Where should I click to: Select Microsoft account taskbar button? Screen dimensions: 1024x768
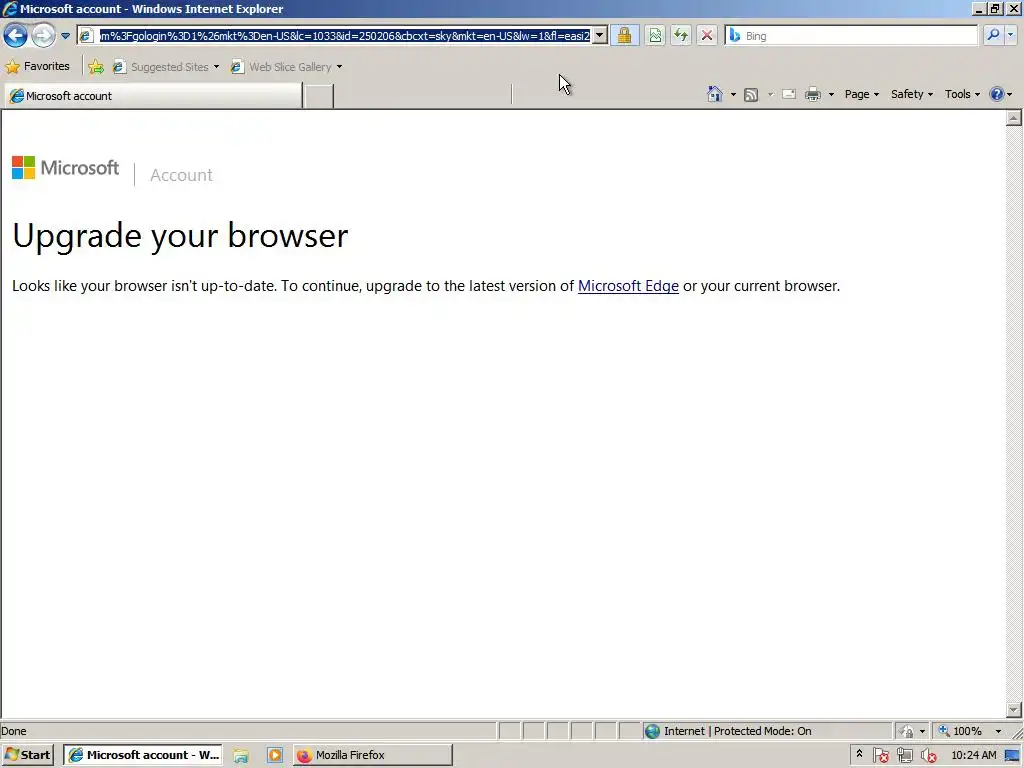(143, 755)
